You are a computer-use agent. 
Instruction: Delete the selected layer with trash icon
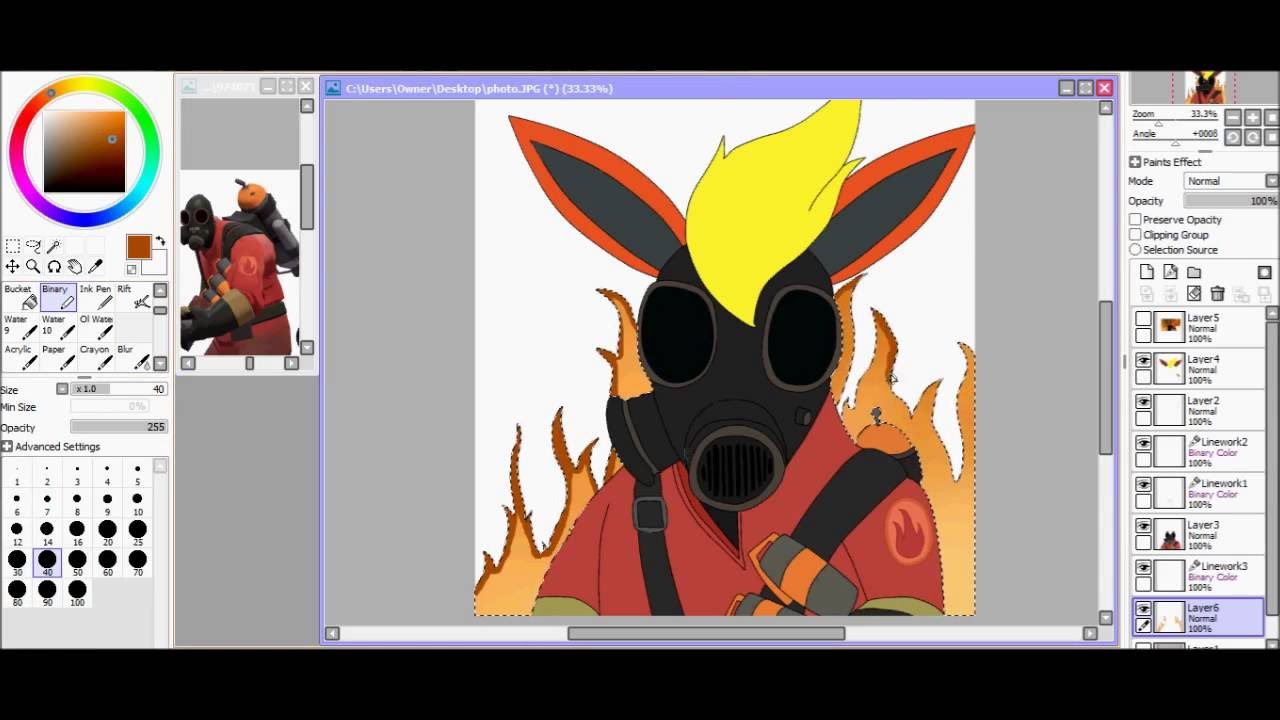click(1217, 293)
